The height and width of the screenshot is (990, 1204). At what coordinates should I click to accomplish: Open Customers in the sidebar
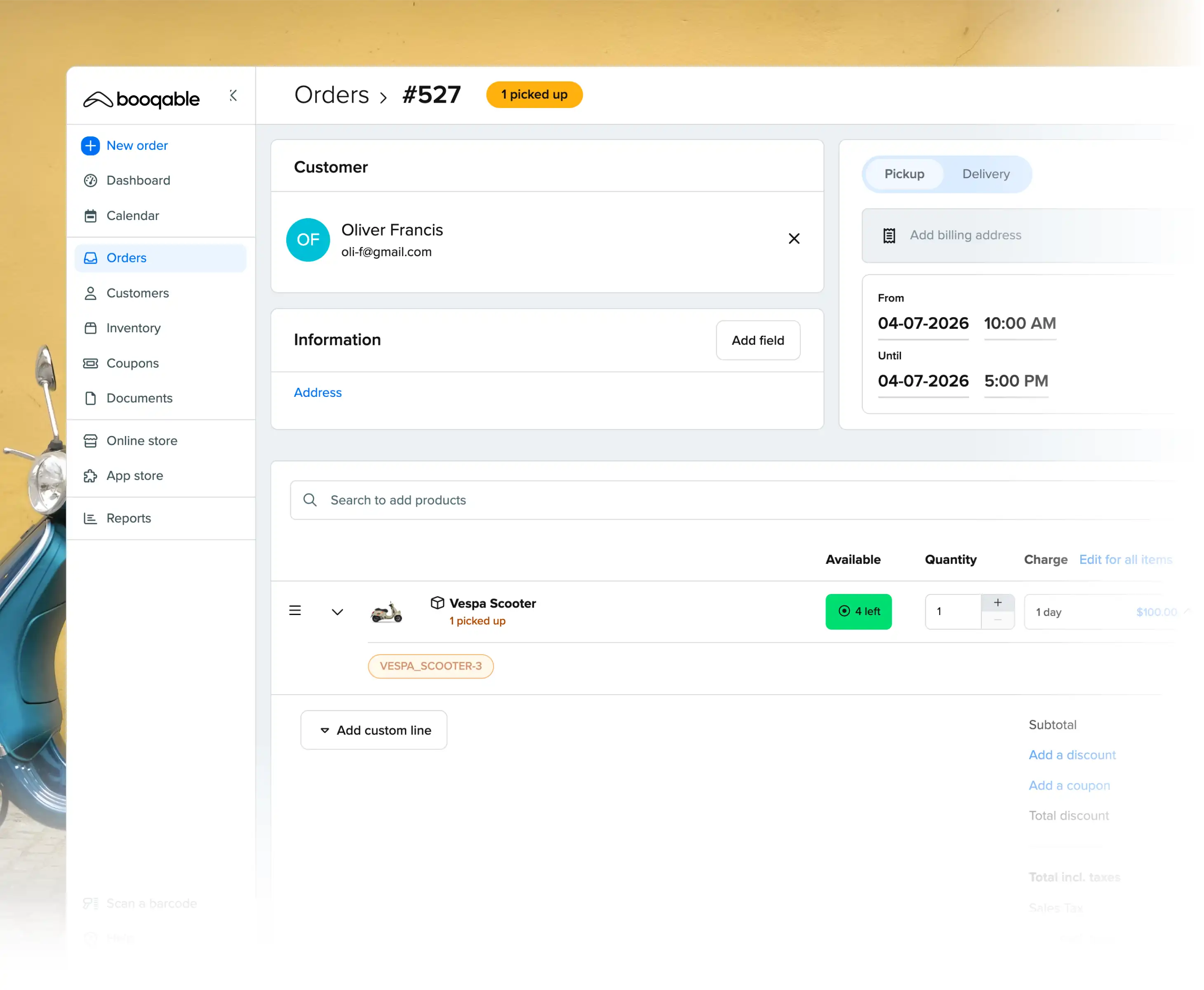point(138,293)
